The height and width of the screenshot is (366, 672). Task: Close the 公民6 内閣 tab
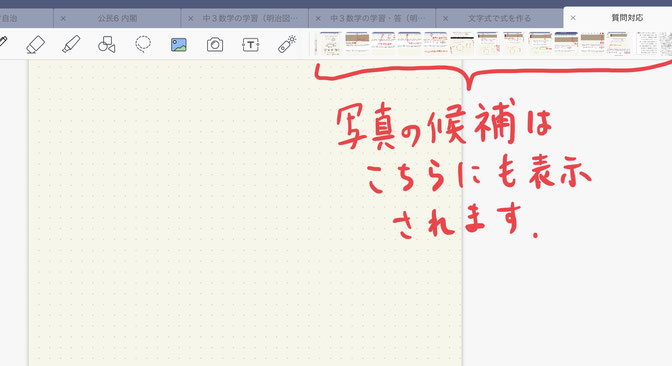[63, 18]
